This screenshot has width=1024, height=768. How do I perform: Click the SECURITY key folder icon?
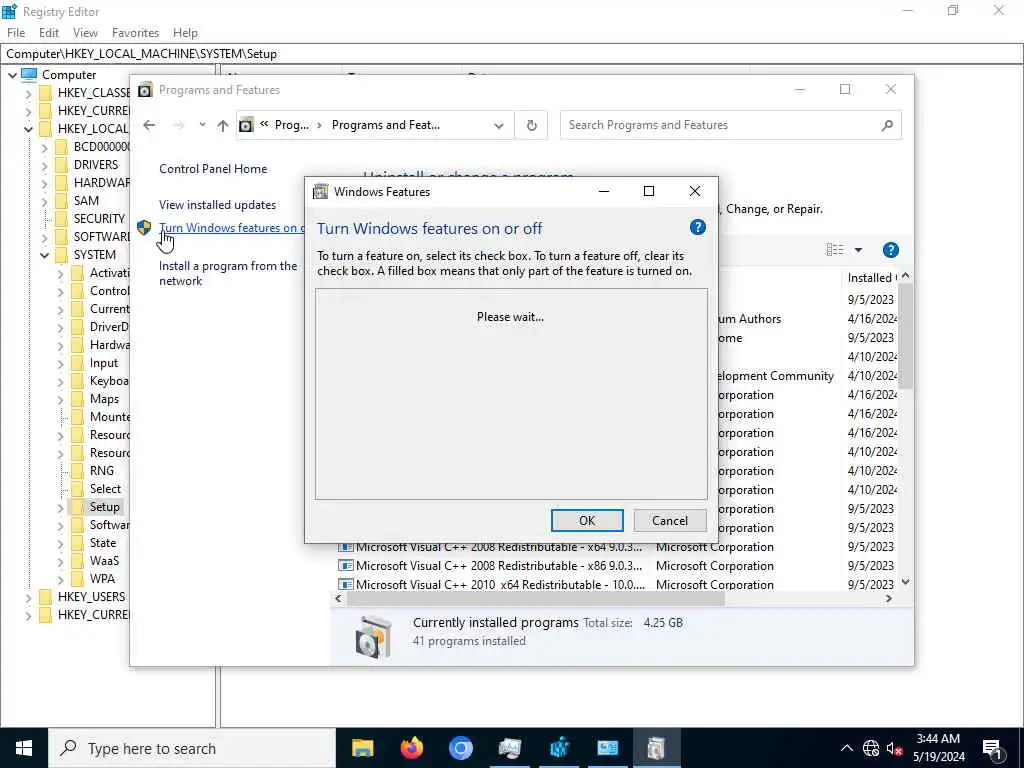(61, 219)
